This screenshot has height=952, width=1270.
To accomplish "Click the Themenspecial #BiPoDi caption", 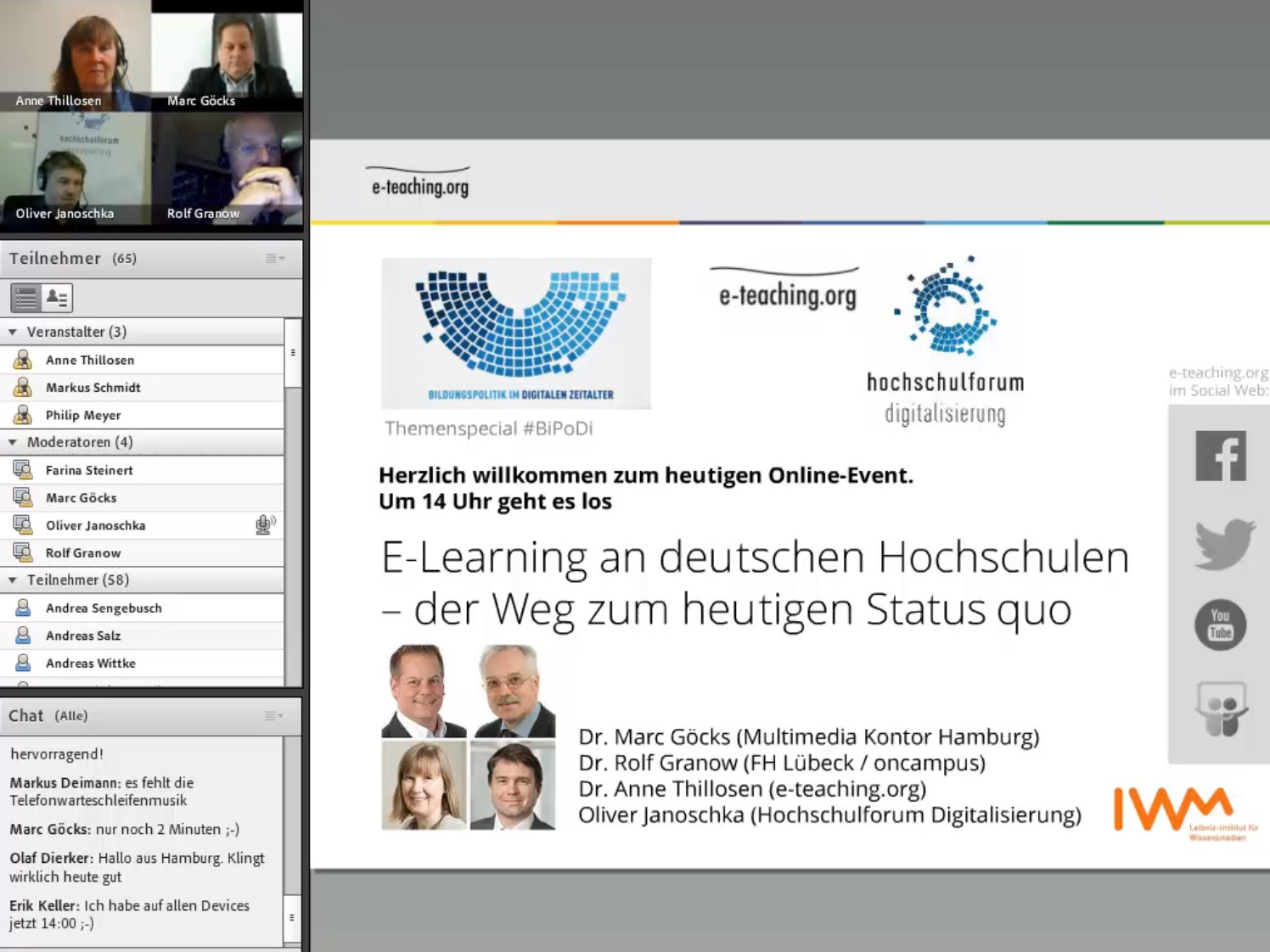I will coord(489,428).
